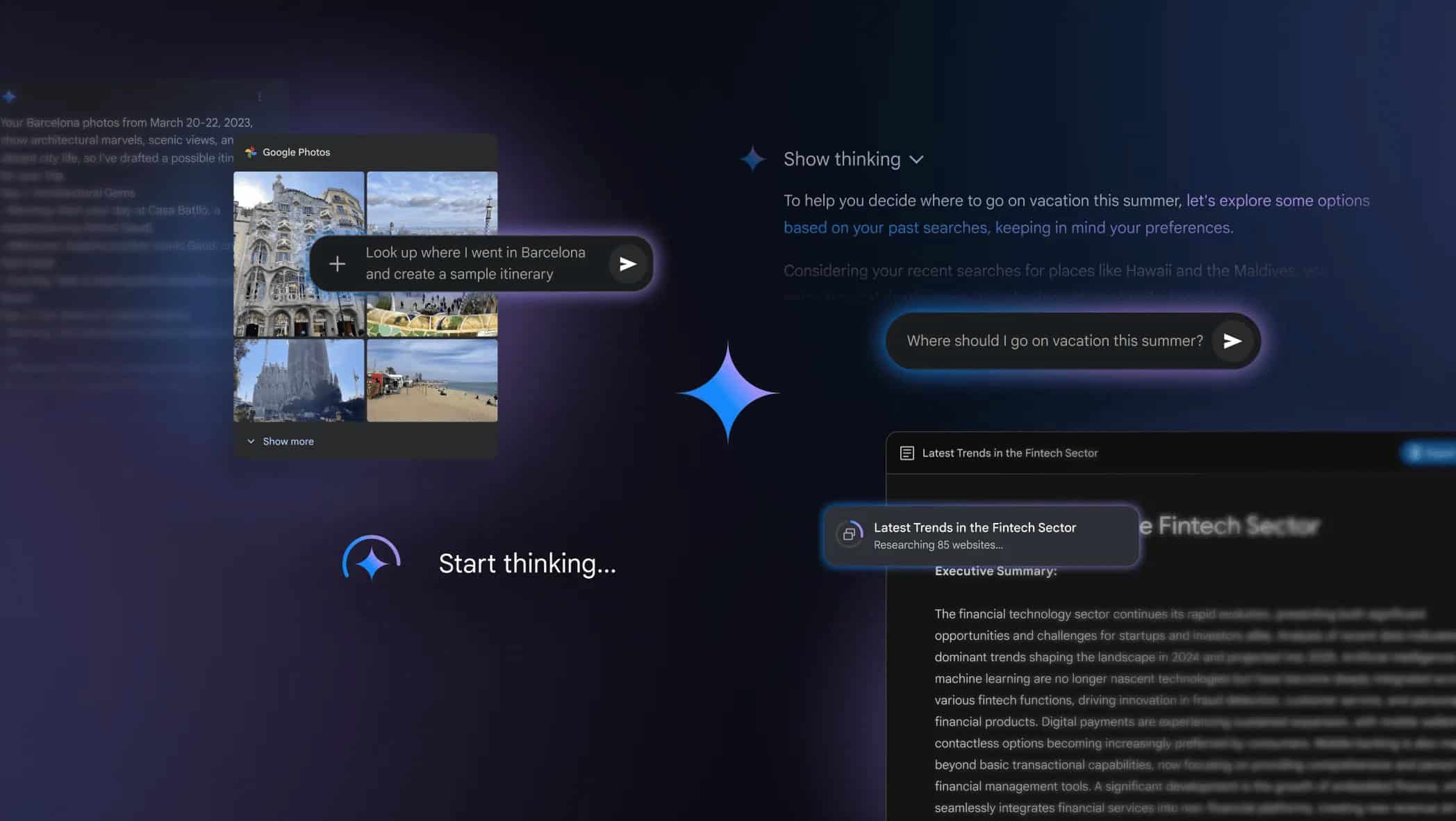Click the circular thinking animation icon
Screen dimensions: 1456x821
[x=371, y=562]
